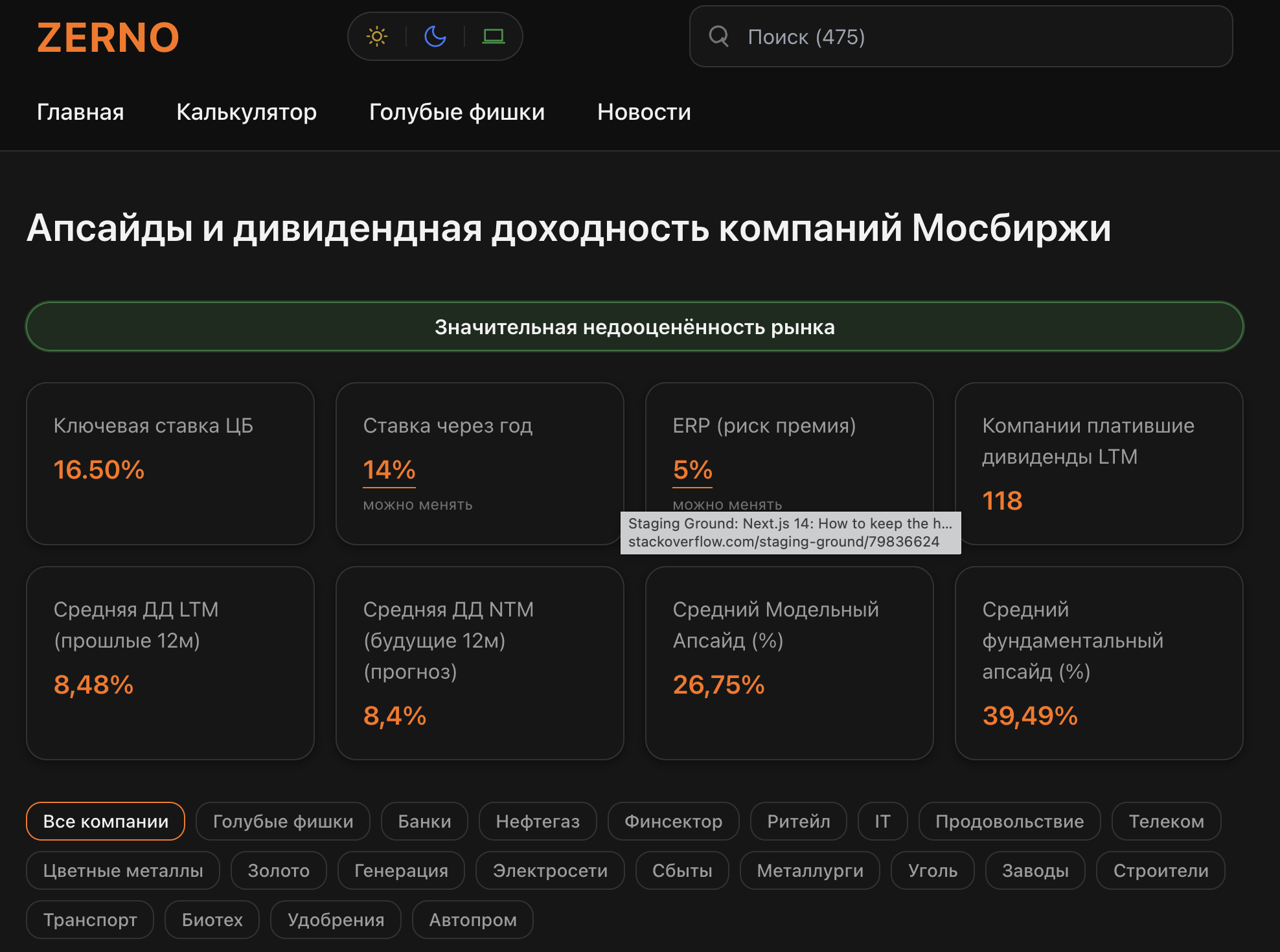Viewport: 1280px width, 952px height.
Task: Enable the "Нефтегаз" filter chip
Action: (x=538, y=821)
